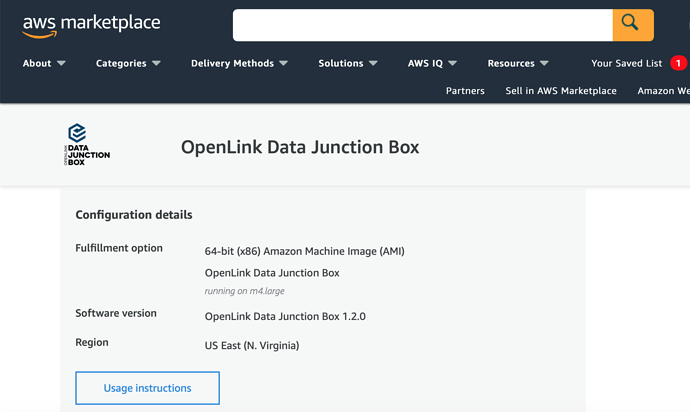This screenshot has width=690, height=412.
Task: Select the 'US East (N. Virginia)' region value
Action: [x=252, y=346]
